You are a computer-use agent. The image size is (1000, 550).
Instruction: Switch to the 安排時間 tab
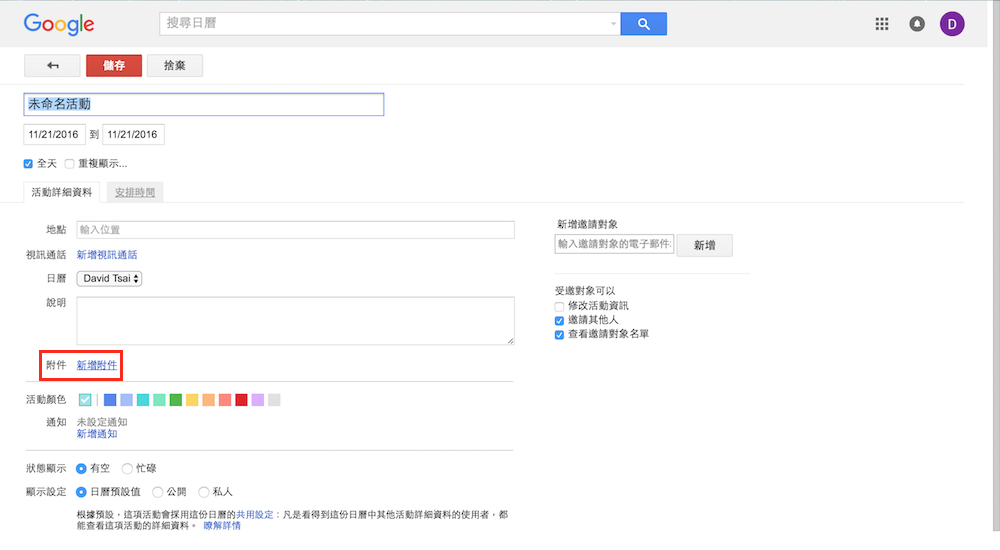coord(135,192)
